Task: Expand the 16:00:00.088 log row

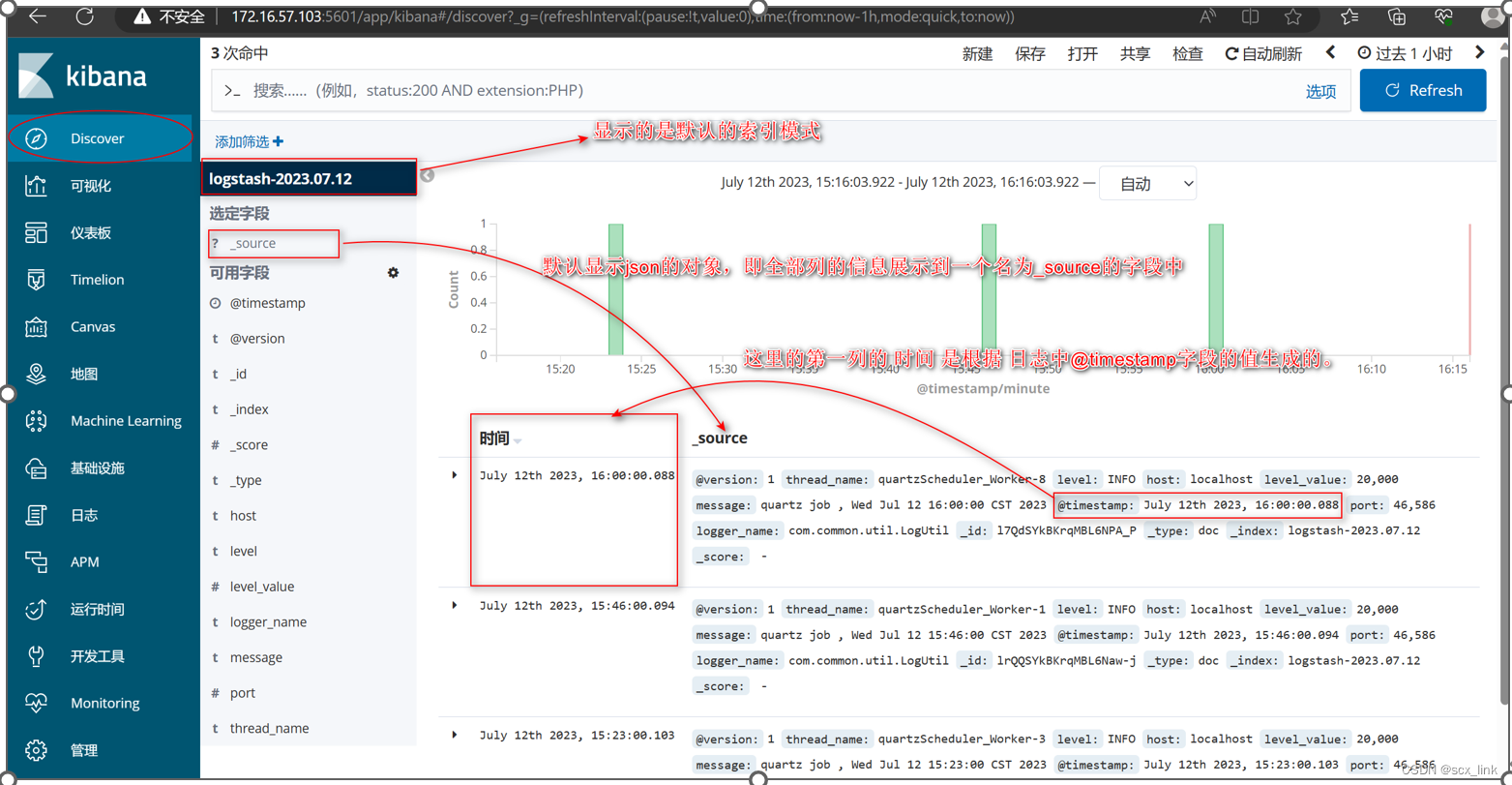Action: (455, 475)
